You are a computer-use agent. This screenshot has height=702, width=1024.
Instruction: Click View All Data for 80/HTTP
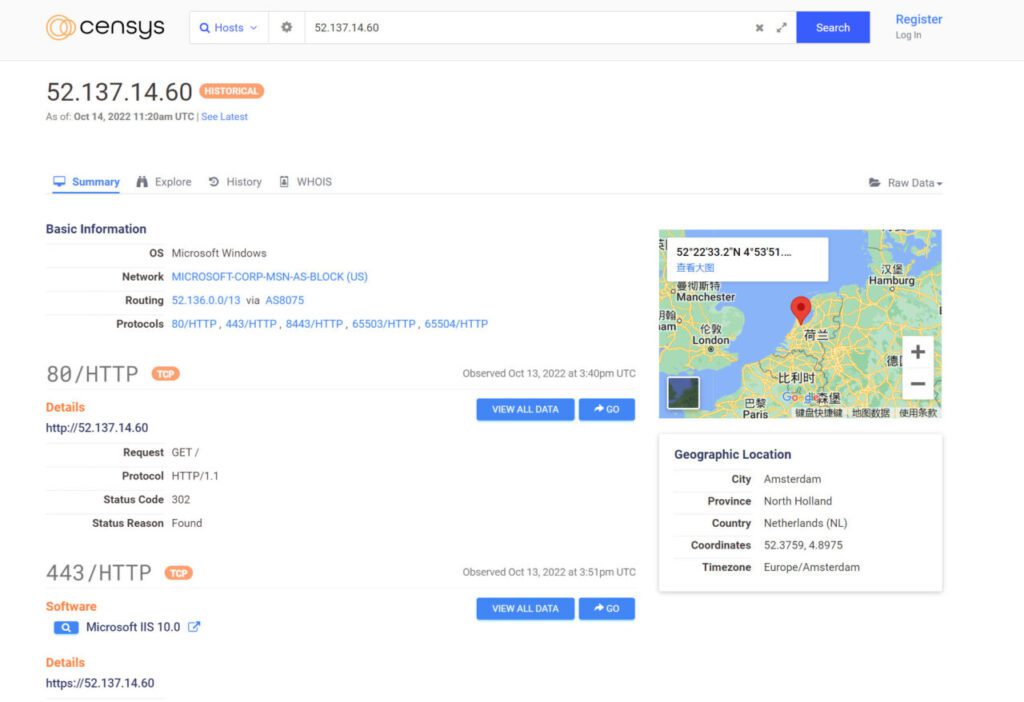click(x=525, y=409)
